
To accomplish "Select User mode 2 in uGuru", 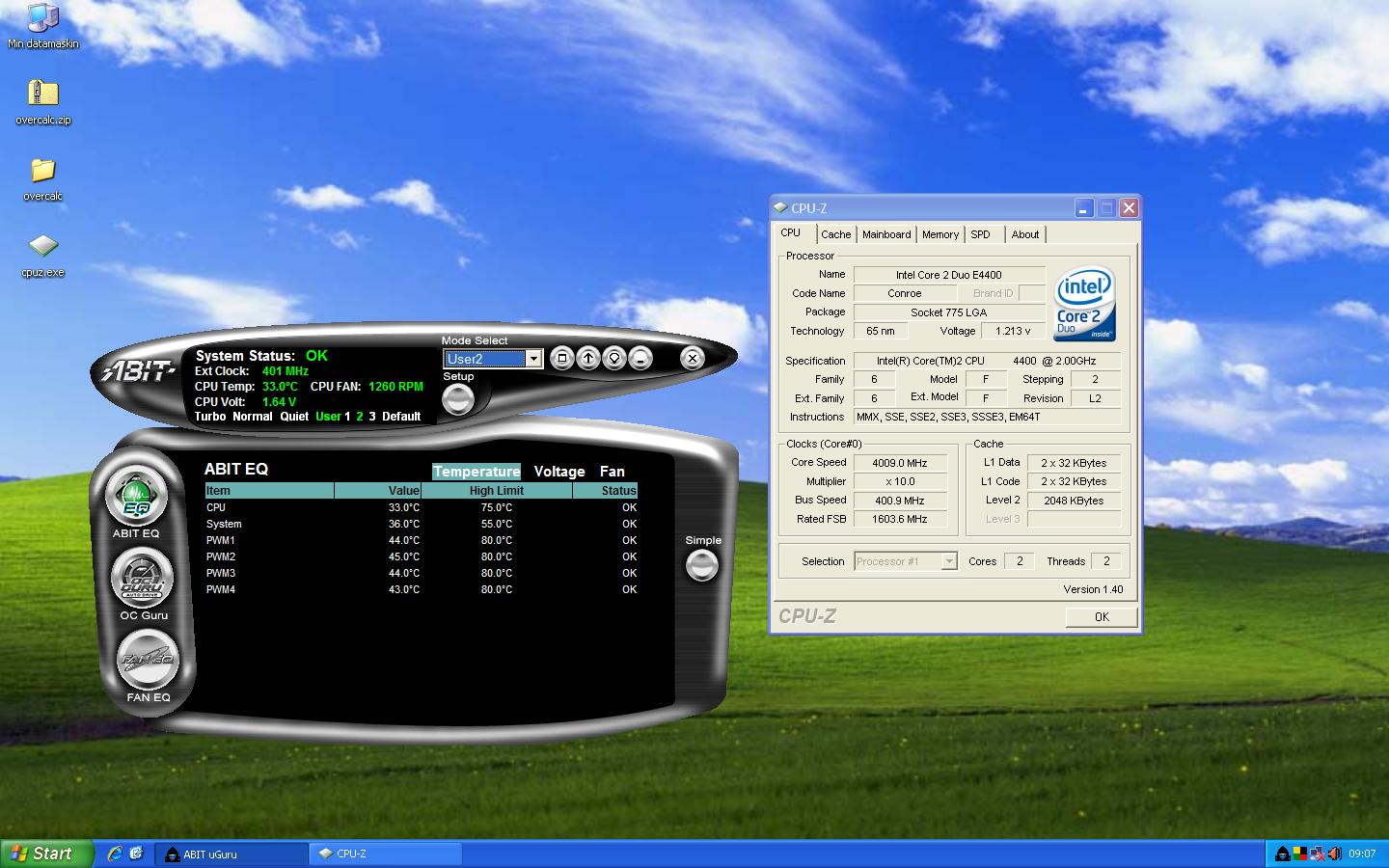I will coord(360,417).
